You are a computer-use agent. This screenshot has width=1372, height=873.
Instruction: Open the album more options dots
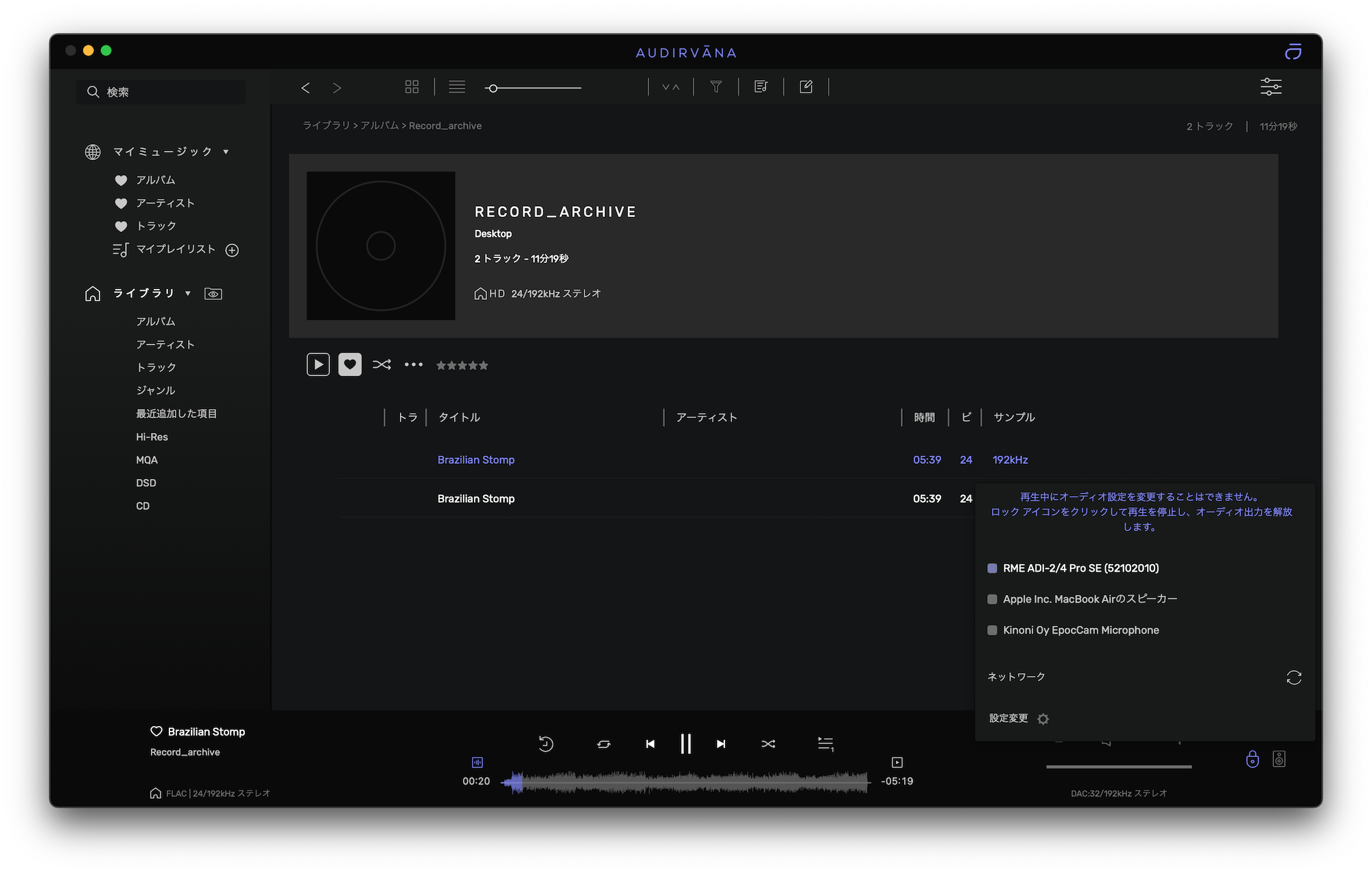point(414,364)
